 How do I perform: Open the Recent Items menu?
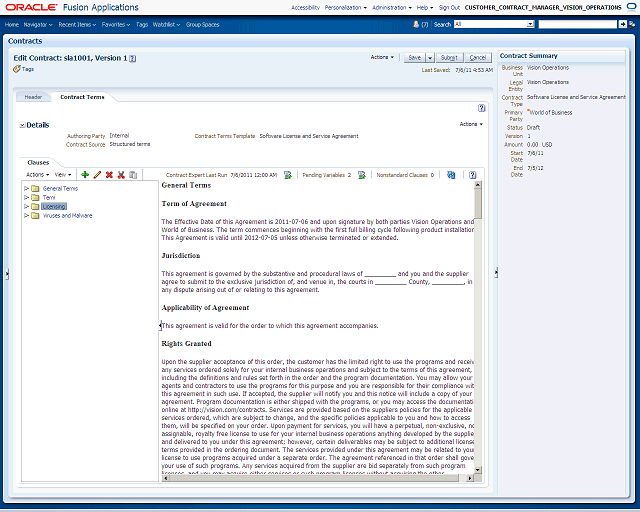[x=77, y=24]
